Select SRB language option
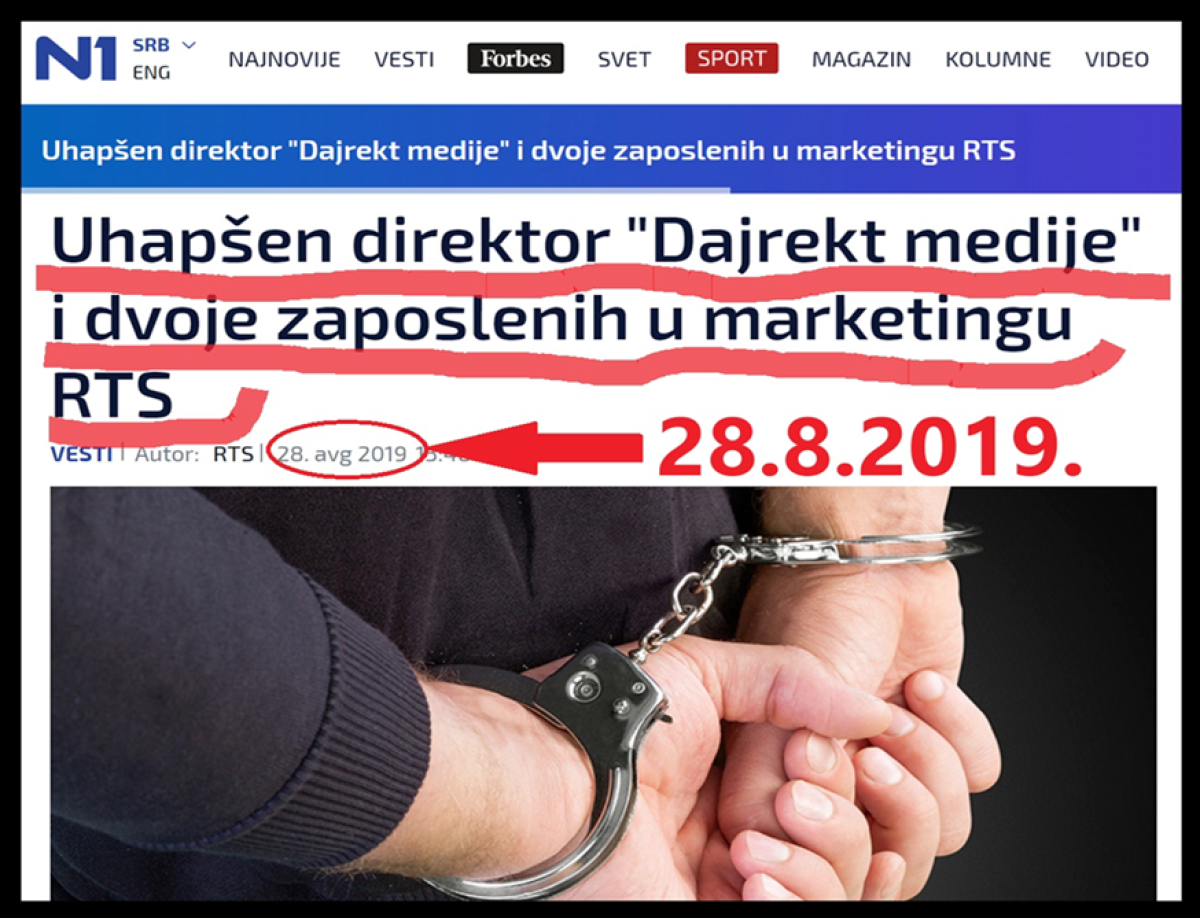Viewport: 1200px width, 918px height. pos(151,45)
